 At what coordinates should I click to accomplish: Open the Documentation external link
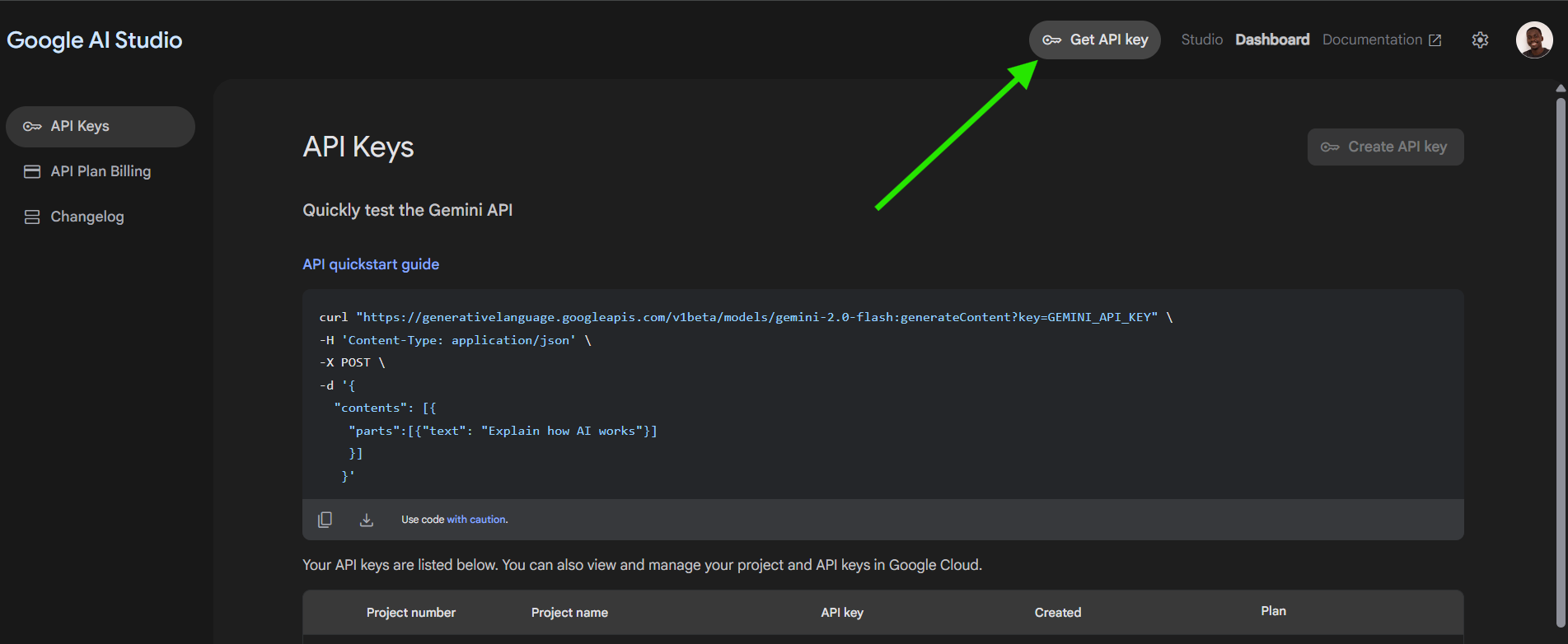pyautogui.click(x=1381, y=40)
